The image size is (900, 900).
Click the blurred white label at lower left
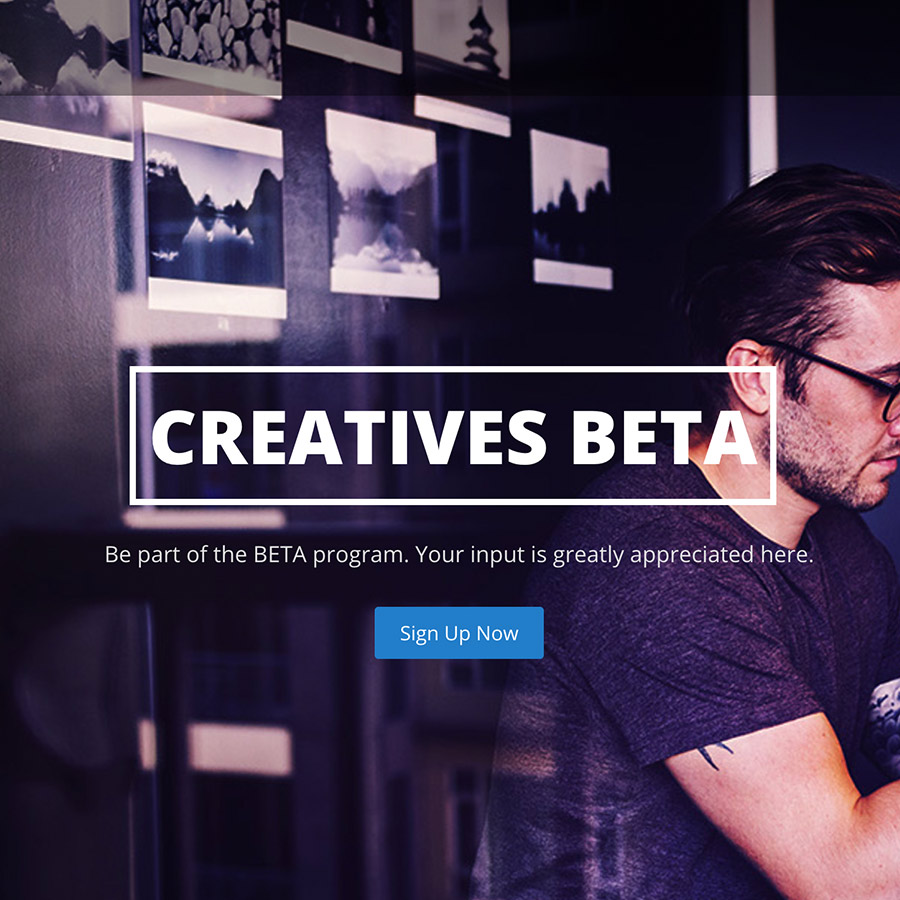tap(239, 749)
